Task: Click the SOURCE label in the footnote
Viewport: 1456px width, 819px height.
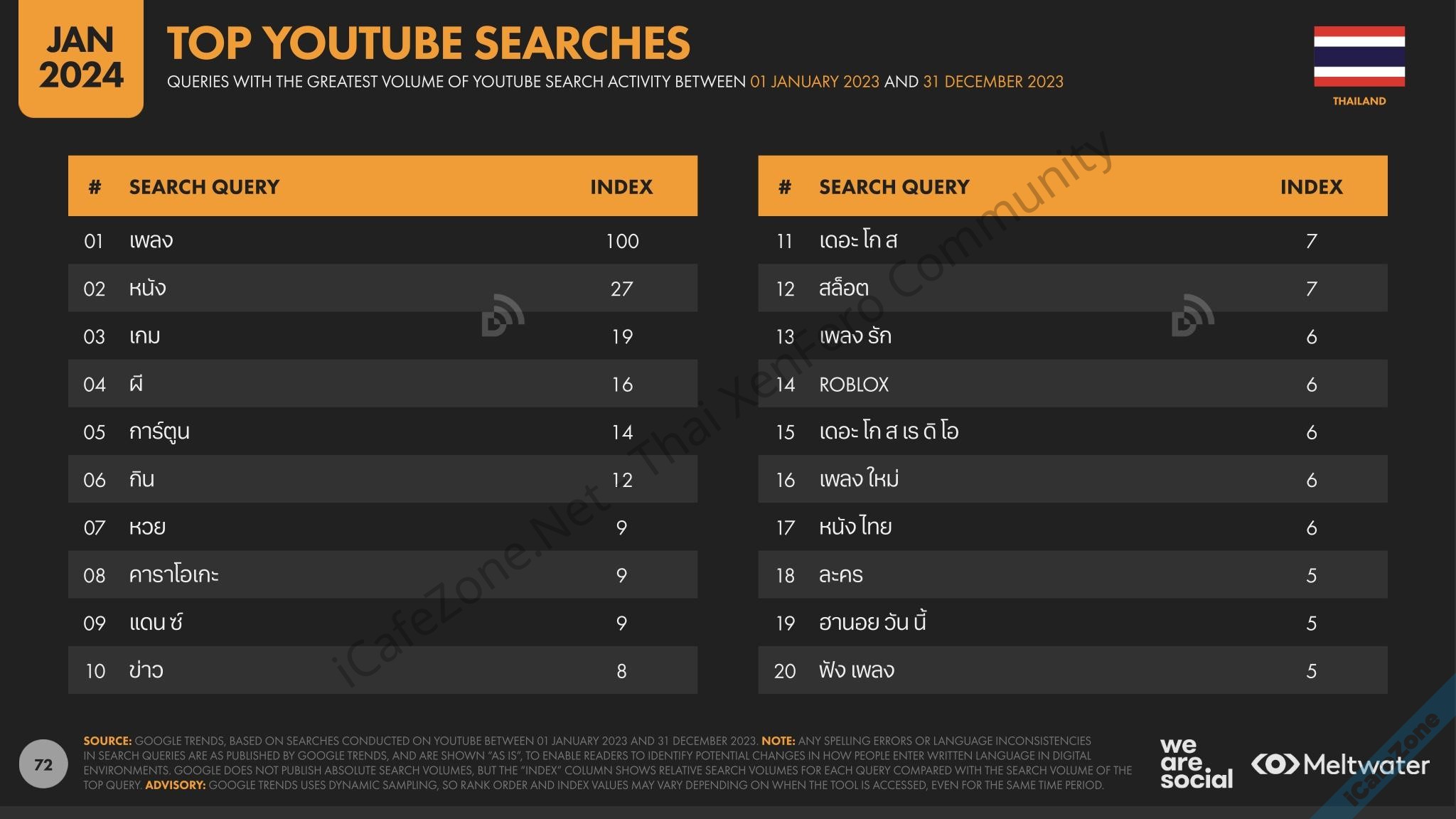Action: click(x=107, y=741)
